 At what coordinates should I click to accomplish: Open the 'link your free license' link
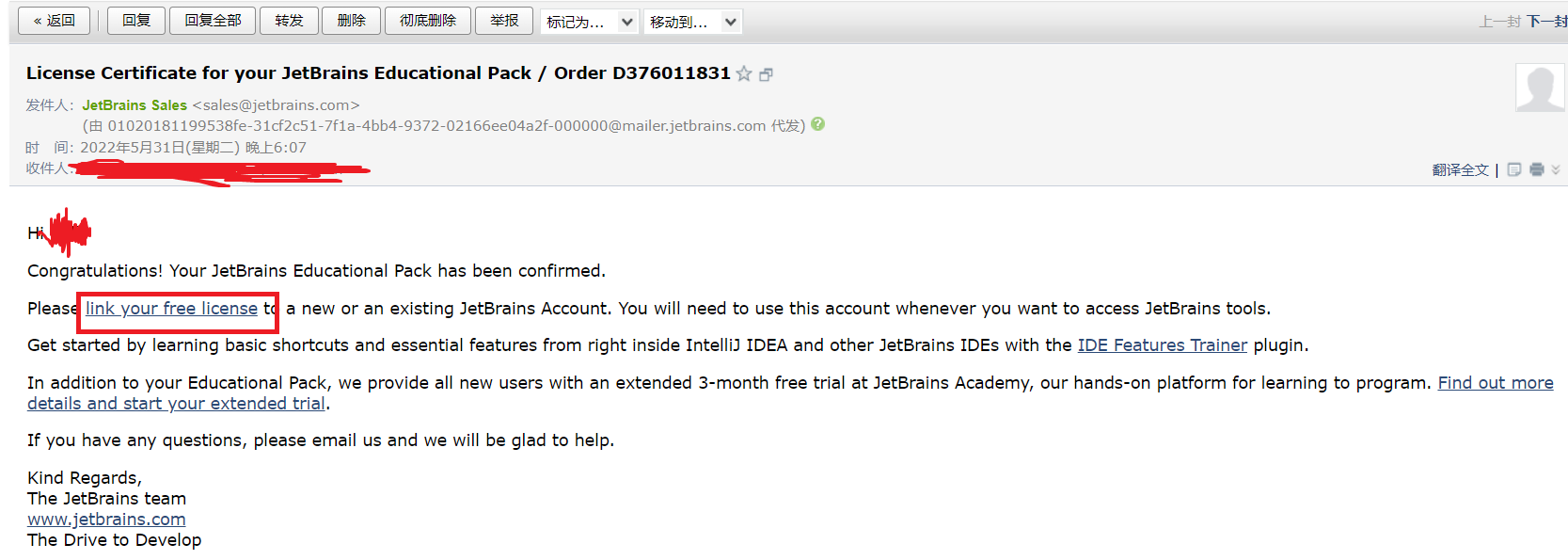click(x=171, y=309)
